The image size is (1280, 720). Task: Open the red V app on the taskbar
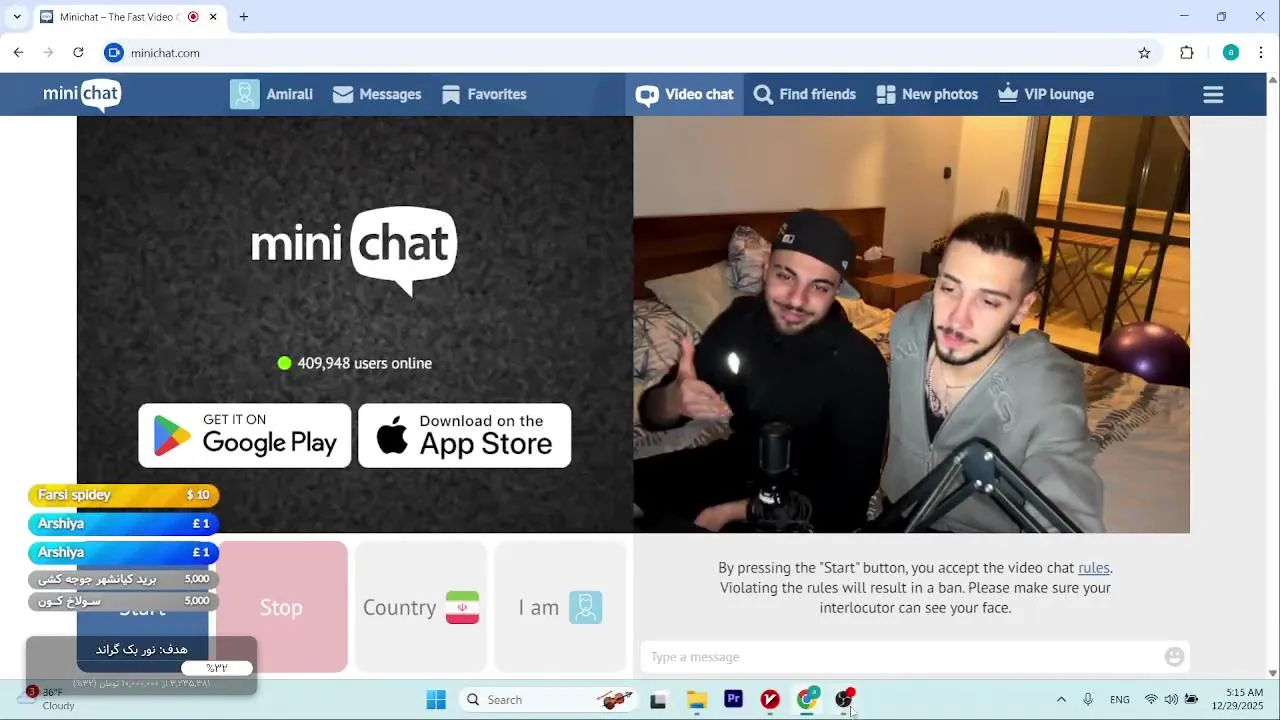770,700
